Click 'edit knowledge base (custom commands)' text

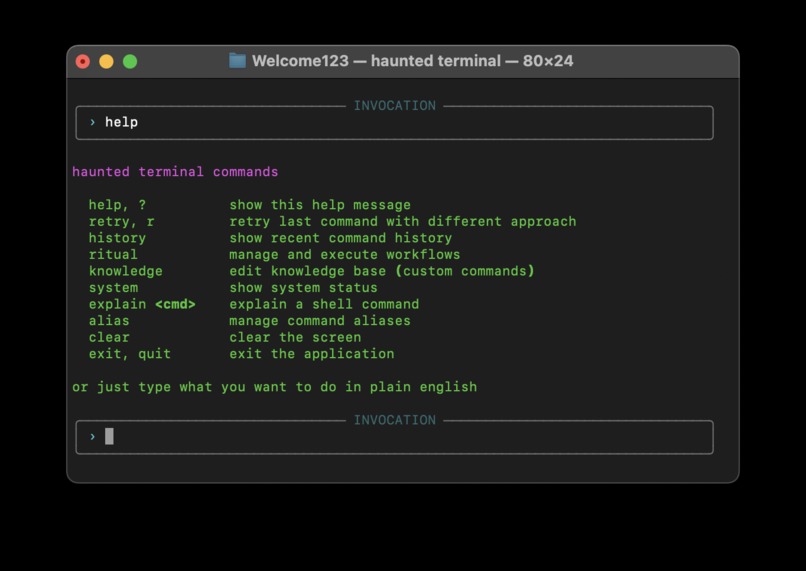[x=382, y=271]
